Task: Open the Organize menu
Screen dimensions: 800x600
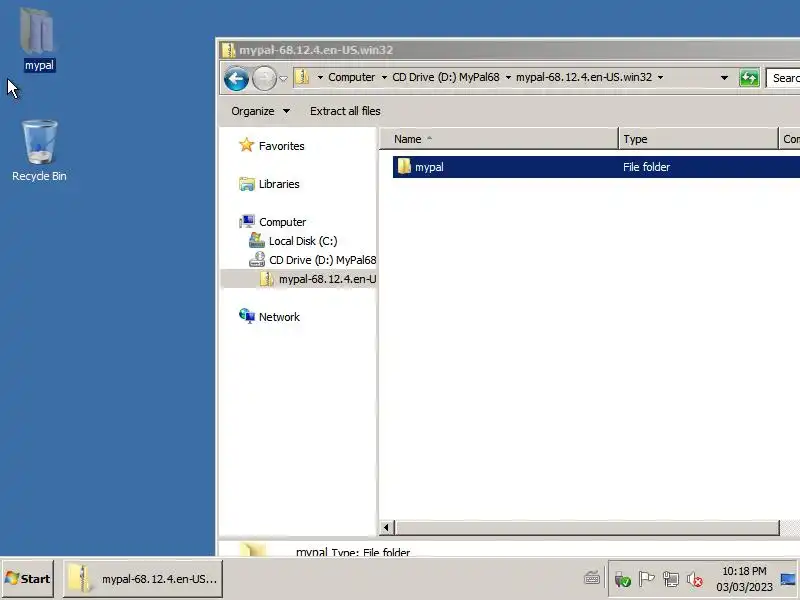Action: click(260, 111)
